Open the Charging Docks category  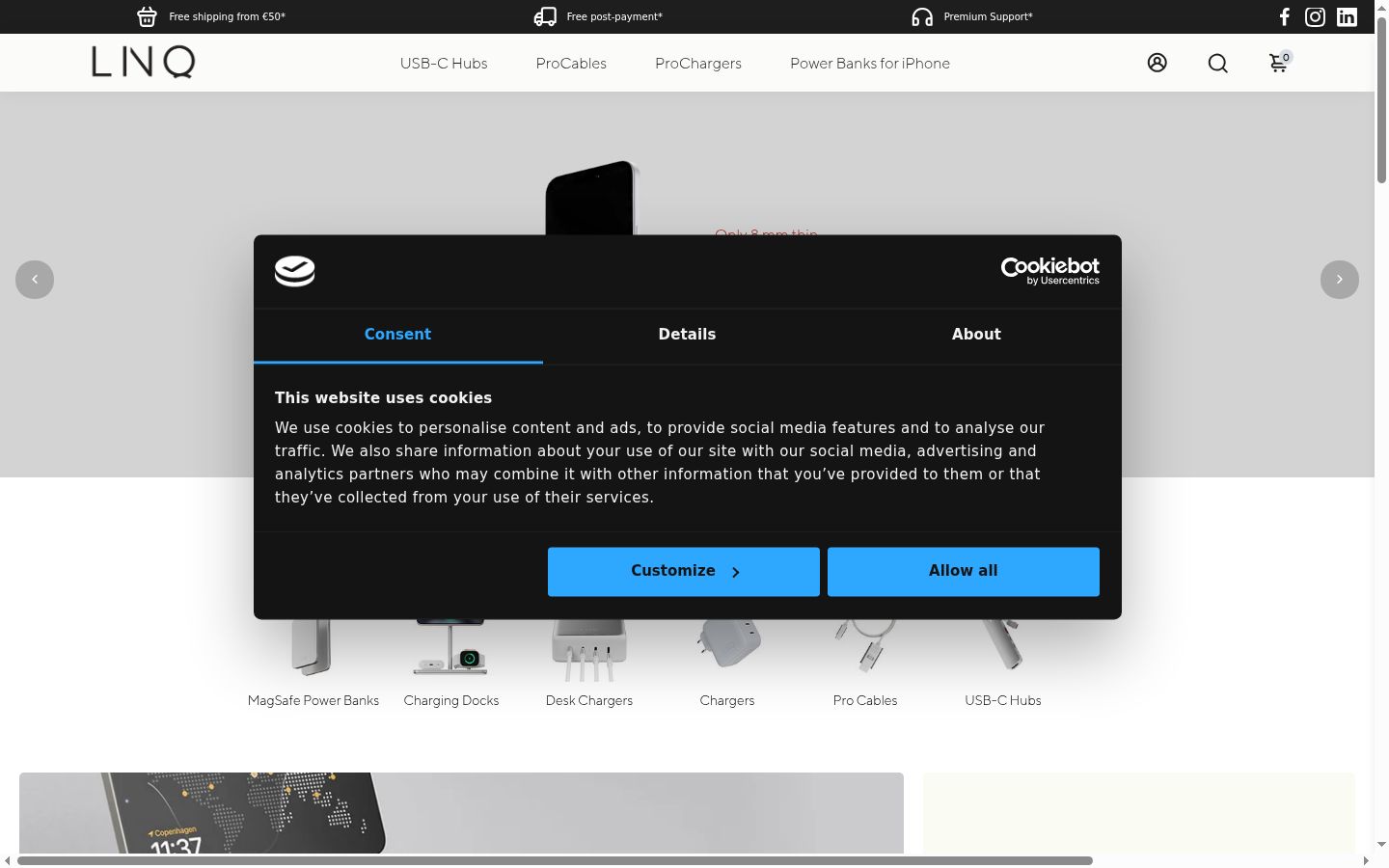[451, 701]
